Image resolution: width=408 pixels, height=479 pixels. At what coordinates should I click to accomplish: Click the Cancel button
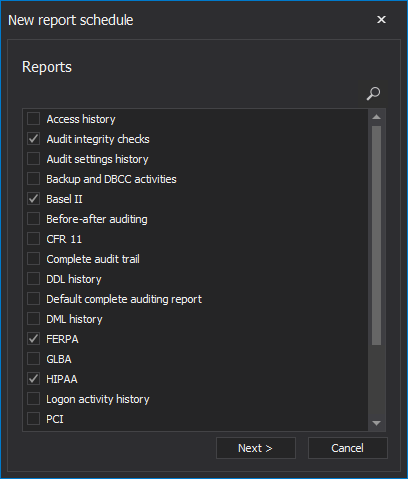tap(348, 448)
